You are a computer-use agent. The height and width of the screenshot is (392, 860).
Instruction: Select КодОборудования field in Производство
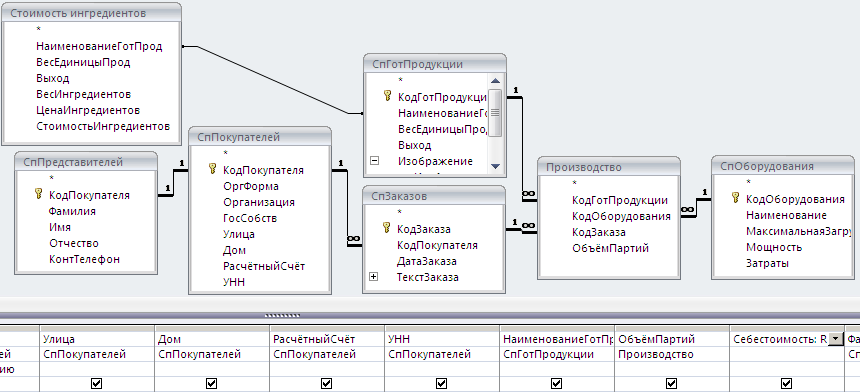(621, 216)
